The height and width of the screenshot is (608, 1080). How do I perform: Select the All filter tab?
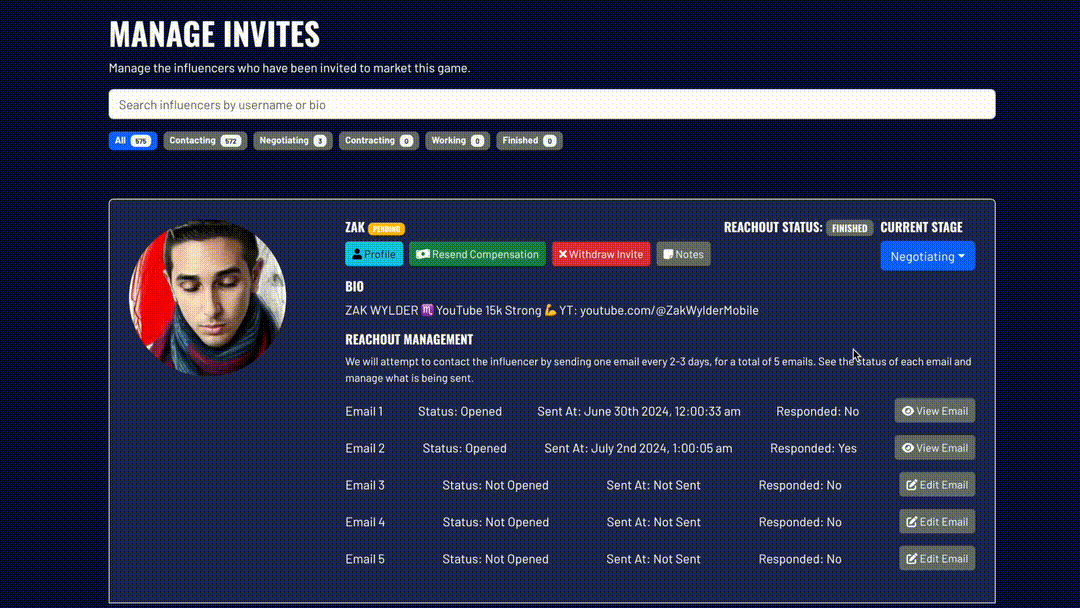[132, 141]
